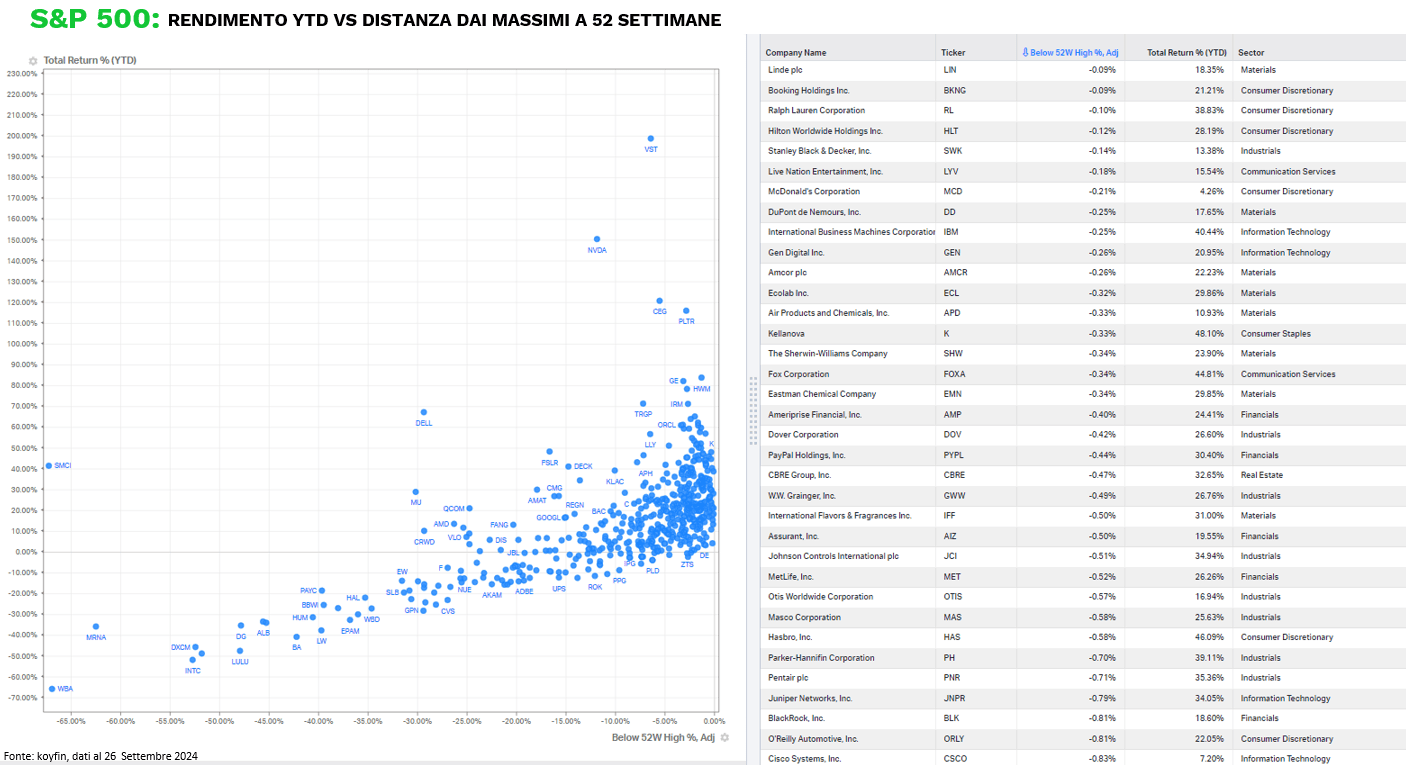Screen dimensions: 1406x765
Task: Click the 48.10% return cell for Kellanova
Action: click(x=1209, y=334)
